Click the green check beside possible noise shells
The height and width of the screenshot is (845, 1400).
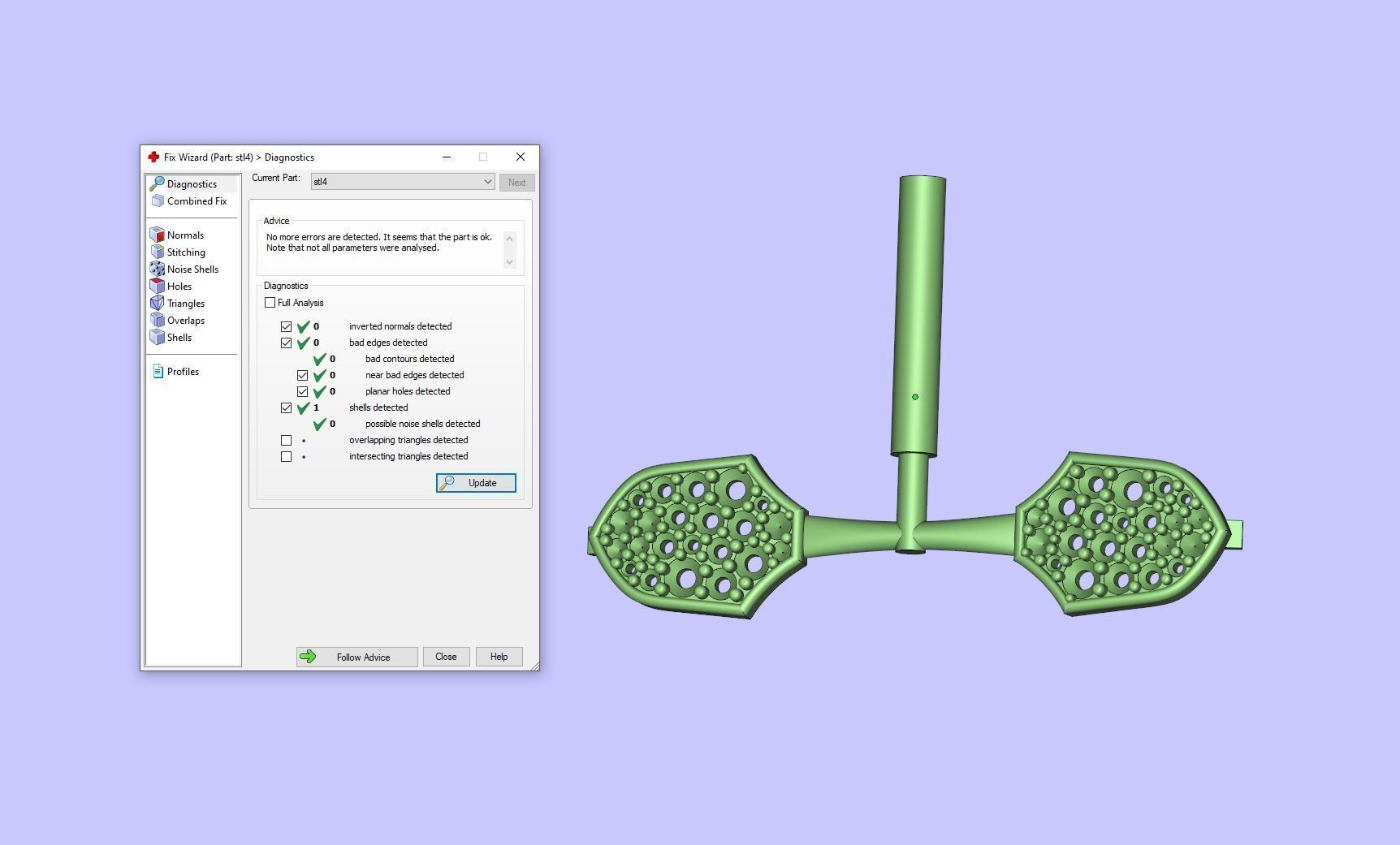click(320, 424)
